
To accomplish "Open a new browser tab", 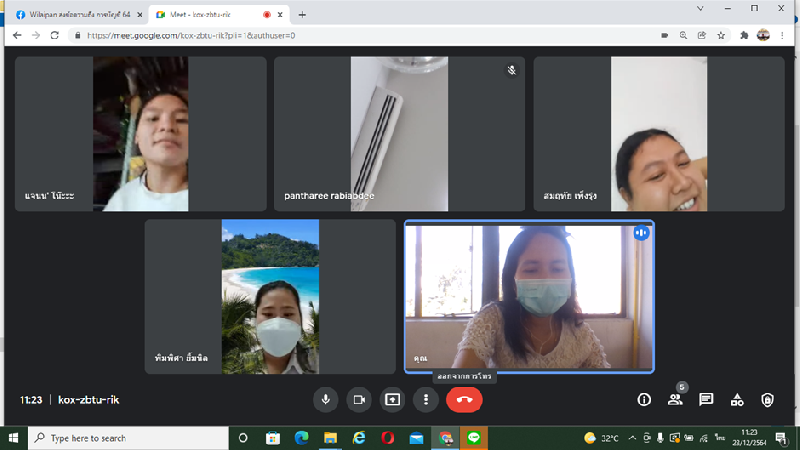I will click(302, 15).
